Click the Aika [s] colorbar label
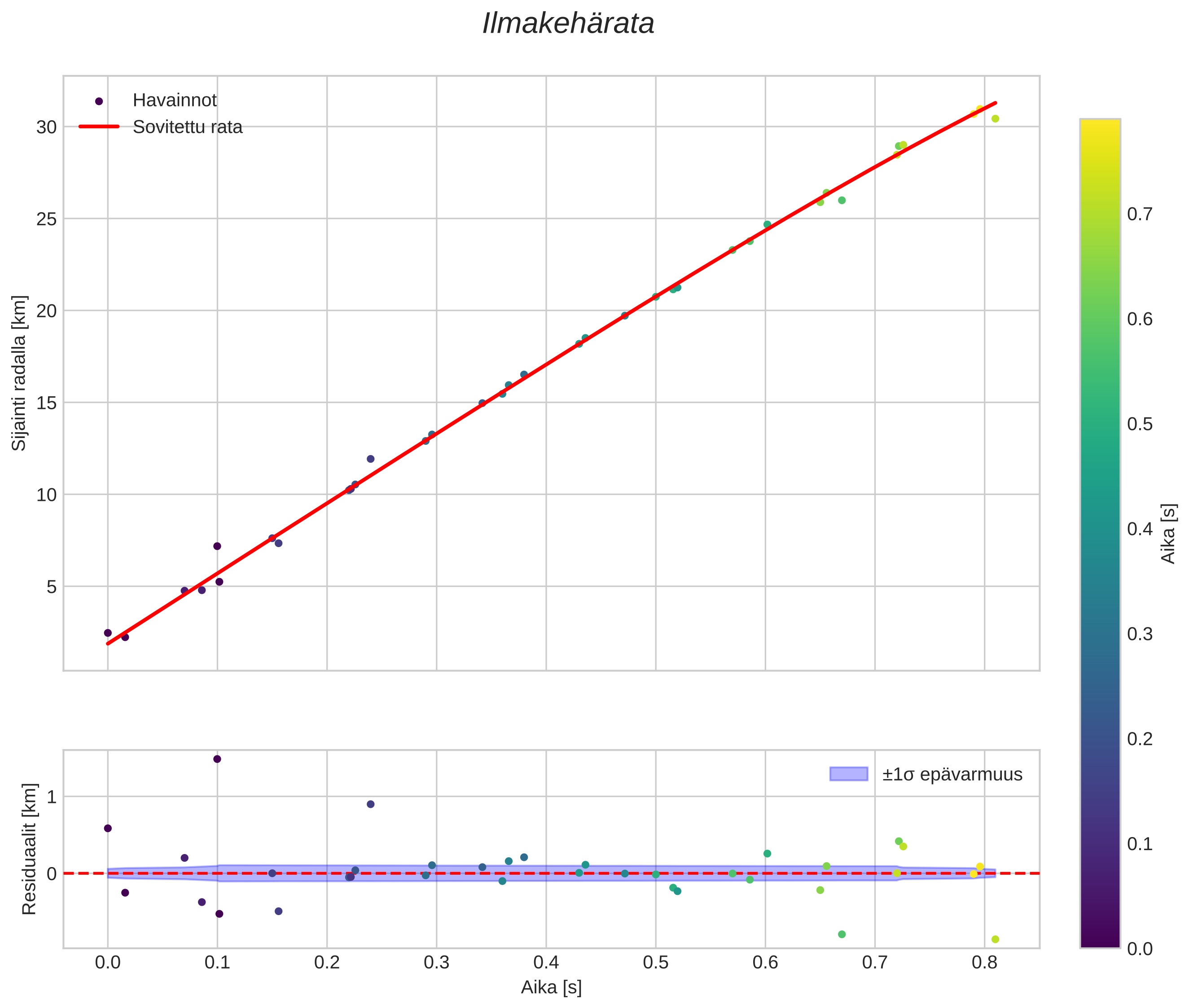Screen dimensions: 1189x1008 [x=1169, y=534]
